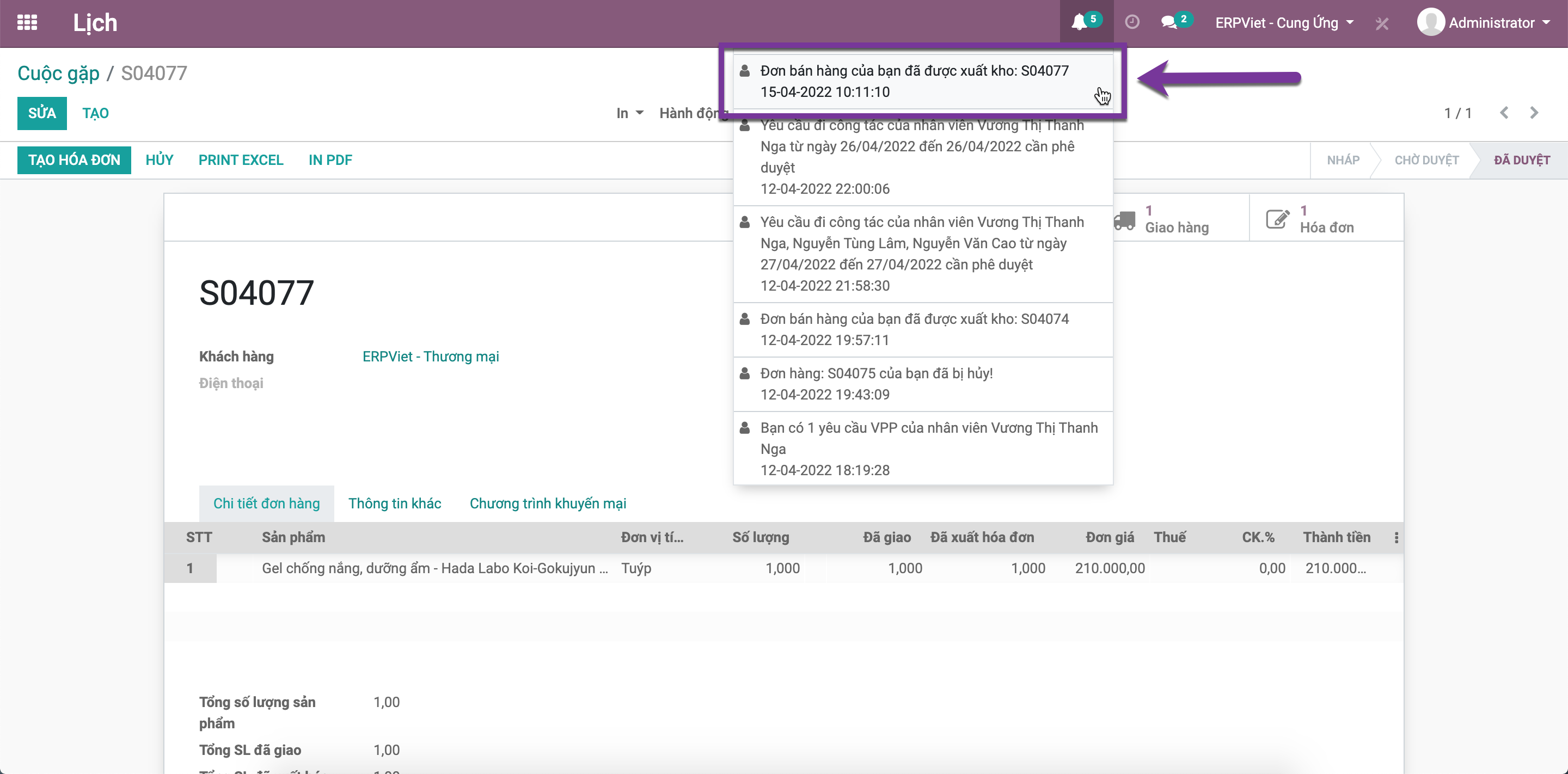Viewport: 1568px width, 774px height.
Task: Click the SỬA edit button
Action: point(42,113)
